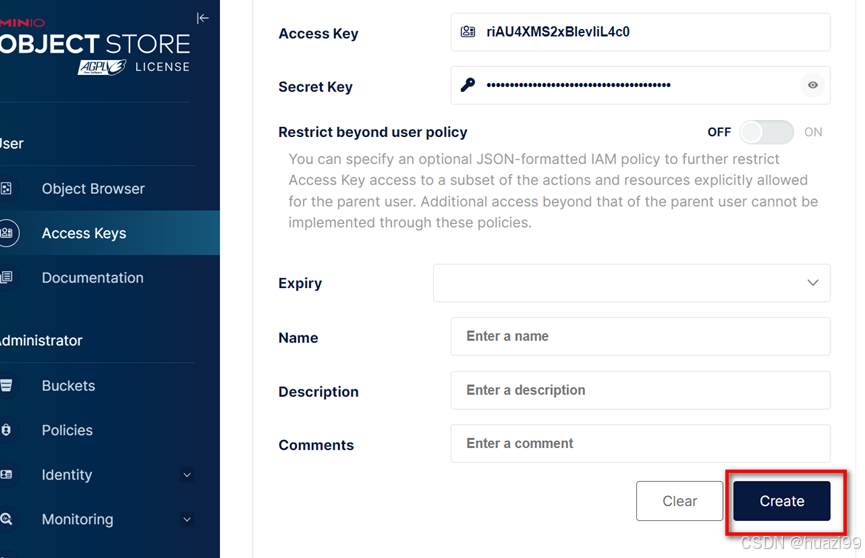Focus the Name input field

640,336
